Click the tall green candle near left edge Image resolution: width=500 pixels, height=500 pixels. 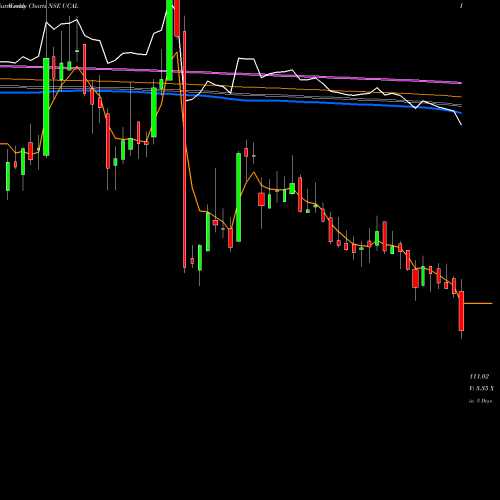46,107
